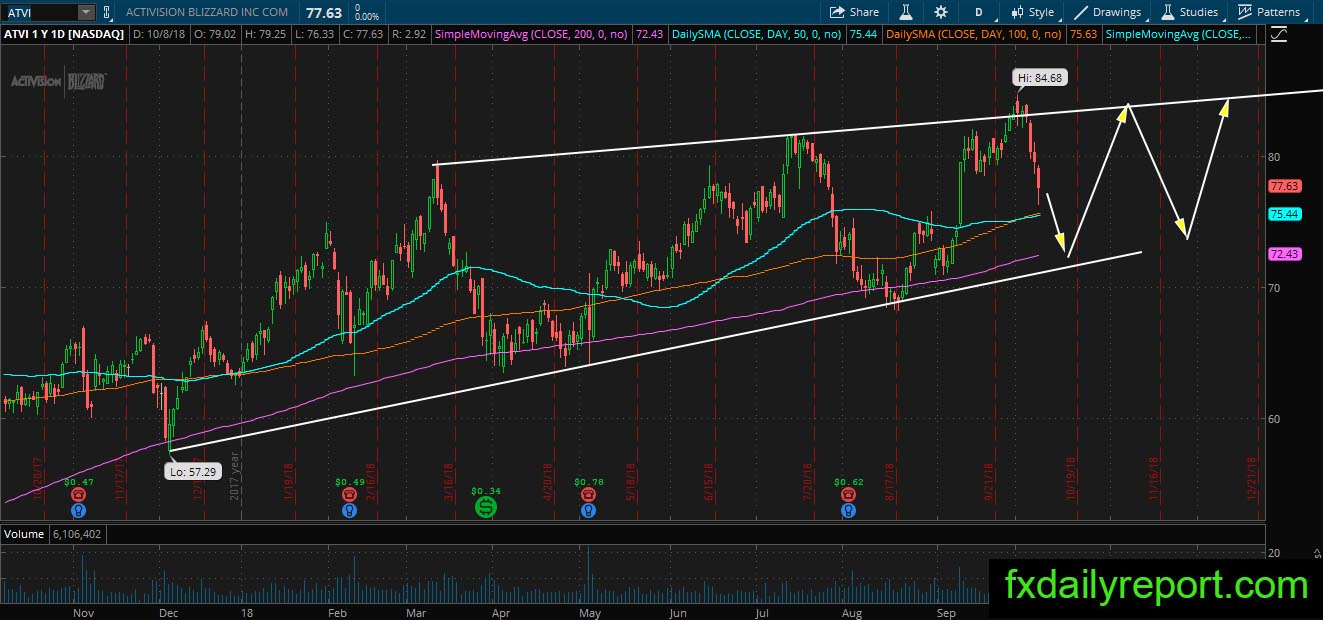Screen dimensions: 1323x620
Task: Click the May label on time axis
Action: (591, 611)
